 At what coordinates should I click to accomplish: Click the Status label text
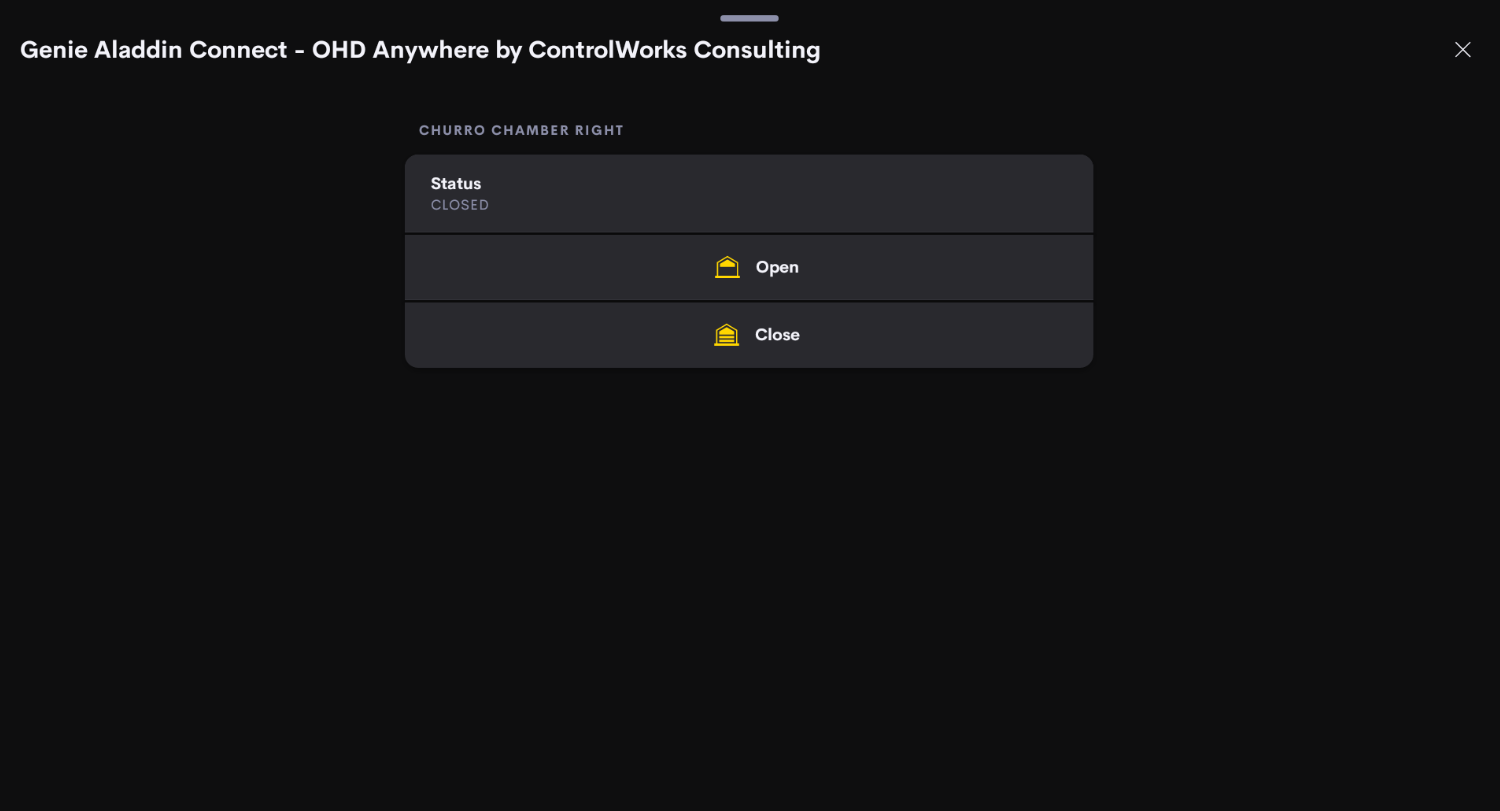(456, 183)
